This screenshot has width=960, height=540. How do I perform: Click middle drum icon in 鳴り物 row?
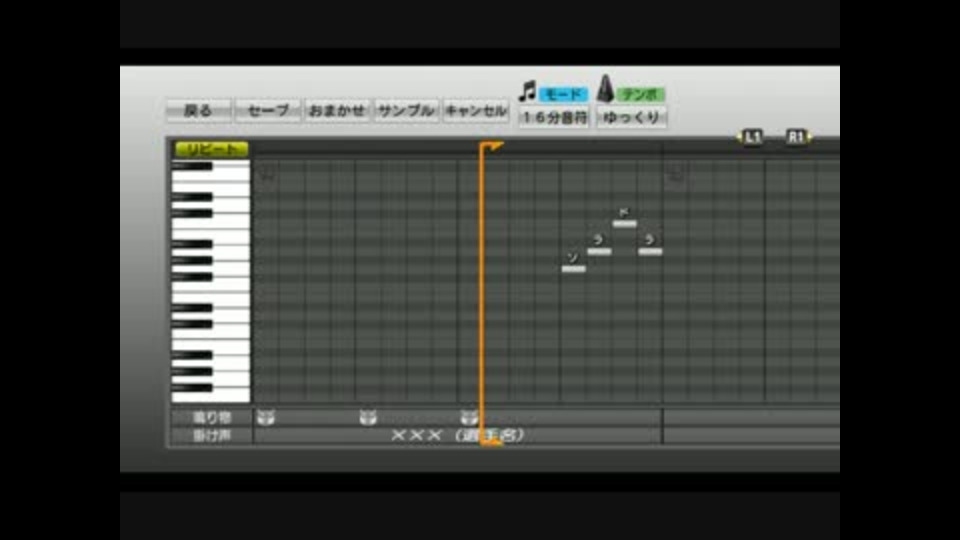click(x=367, y=418)
